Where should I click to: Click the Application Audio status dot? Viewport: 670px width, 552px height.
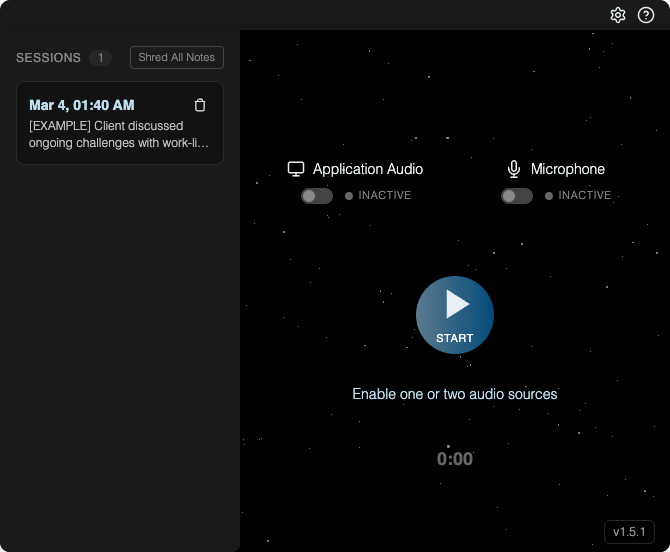tap(349, 196)
